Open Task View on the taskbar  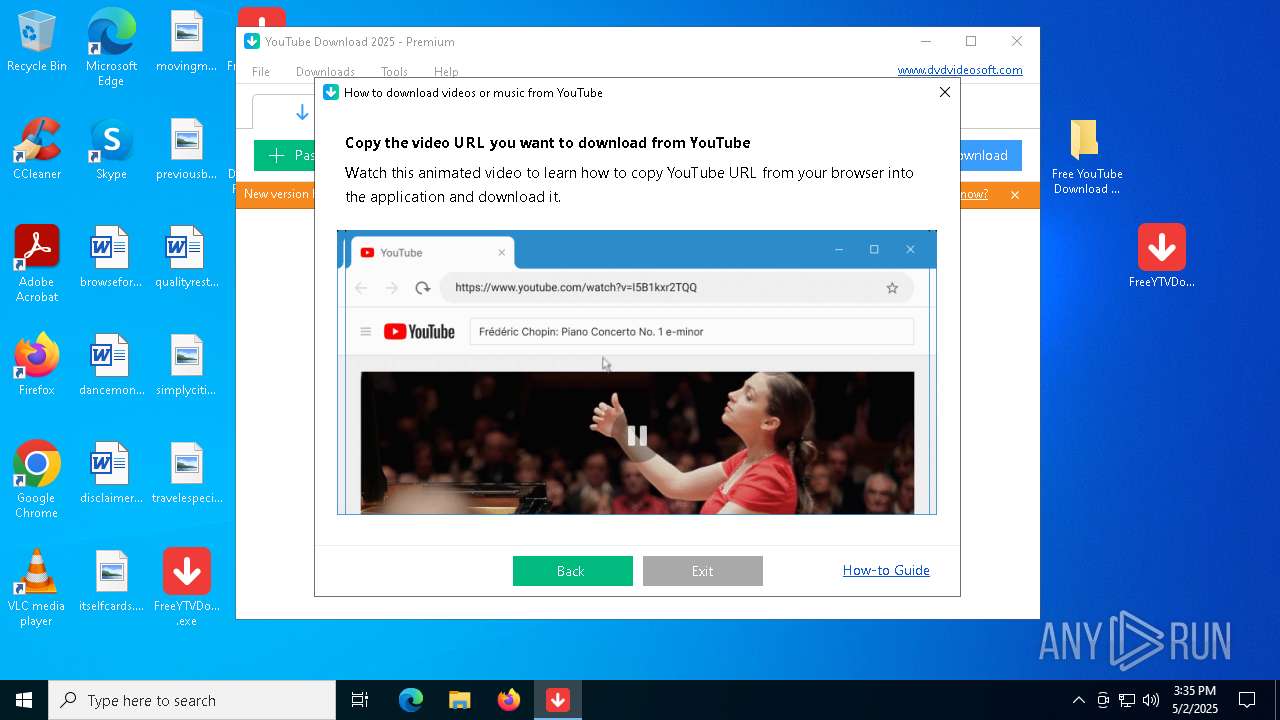(360, 700)
